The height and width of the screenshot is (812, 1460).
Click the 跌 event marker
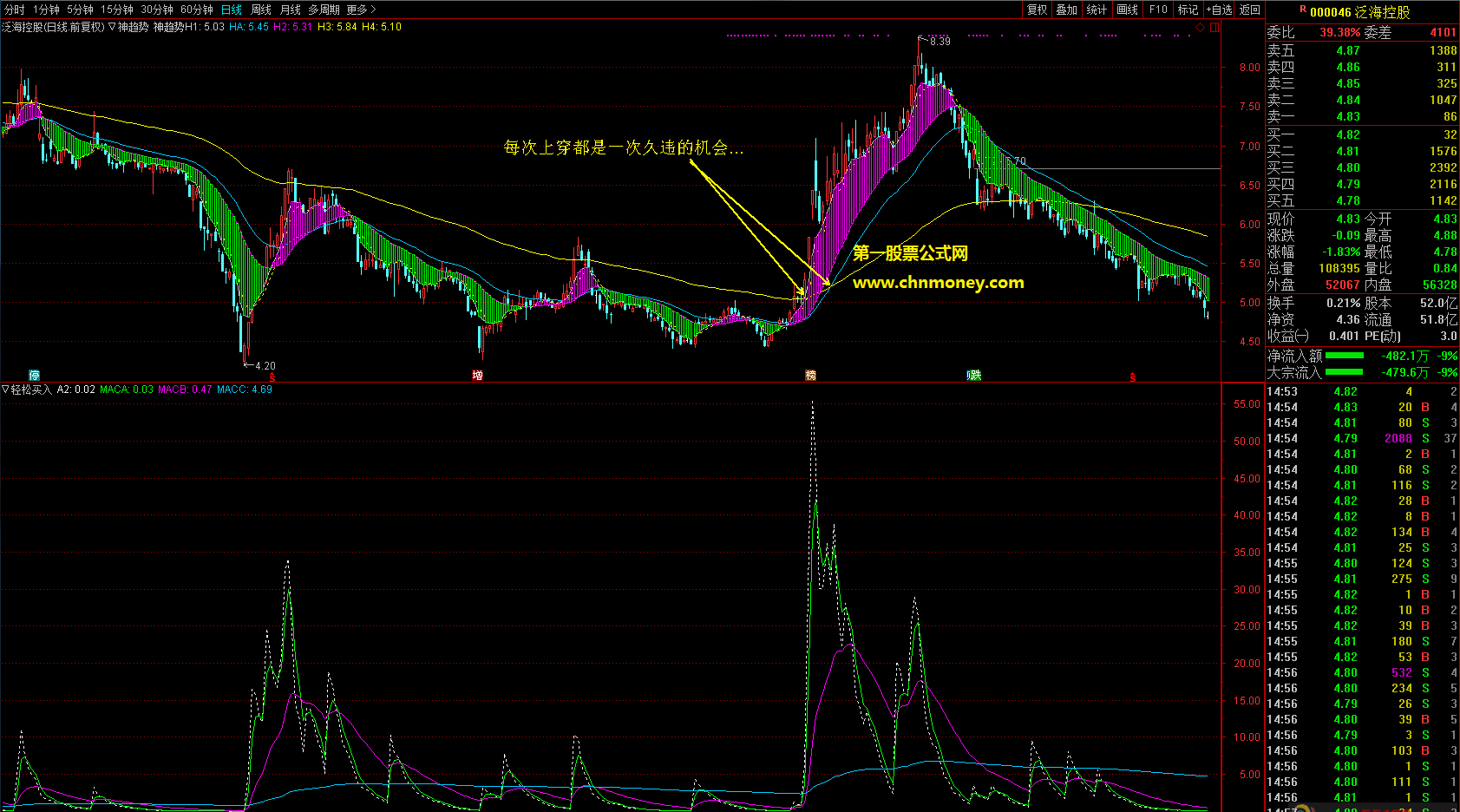[x=975, y=375]
